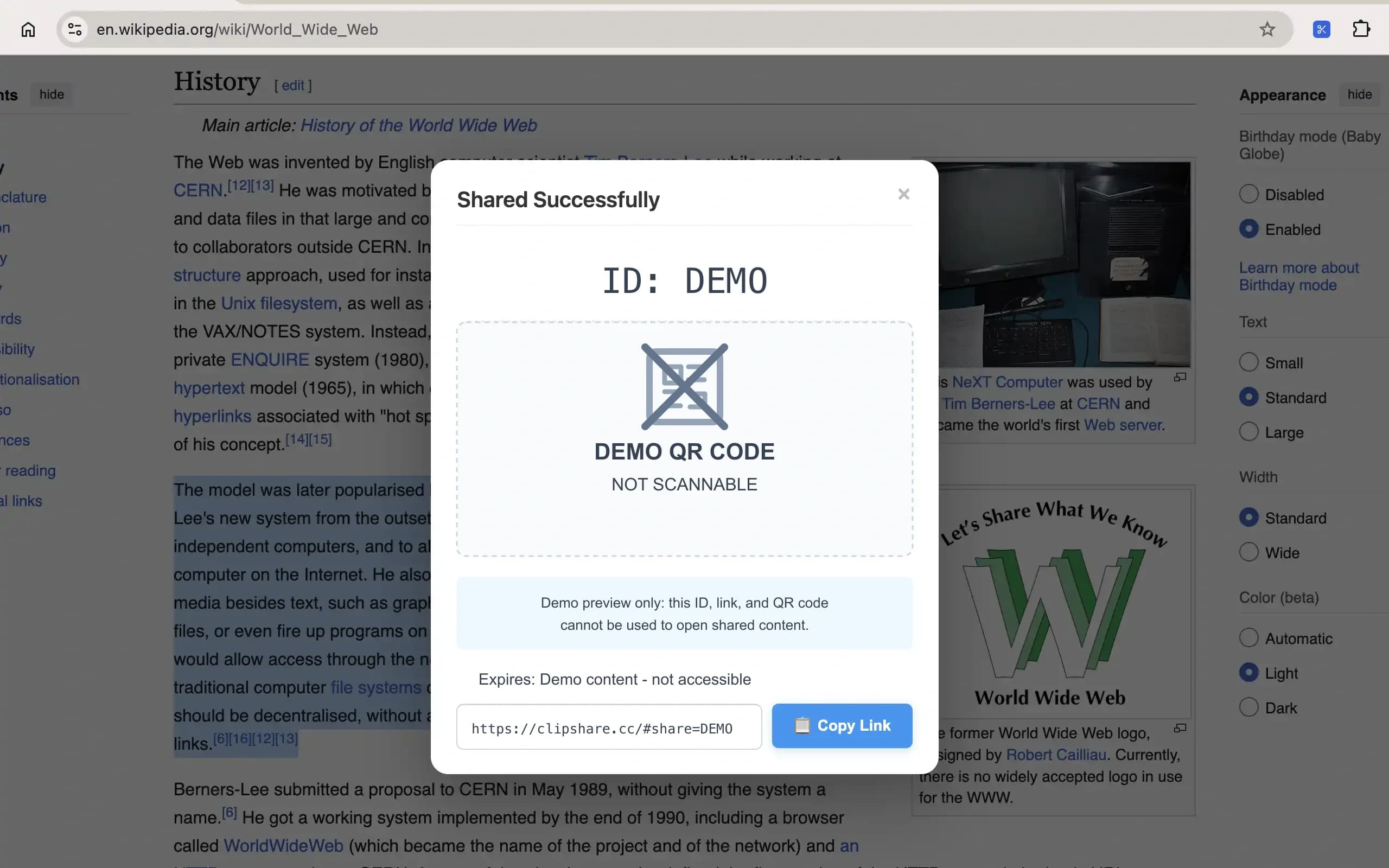
Task: Hide the Appearance panel
Action: tap(1359, 94)
